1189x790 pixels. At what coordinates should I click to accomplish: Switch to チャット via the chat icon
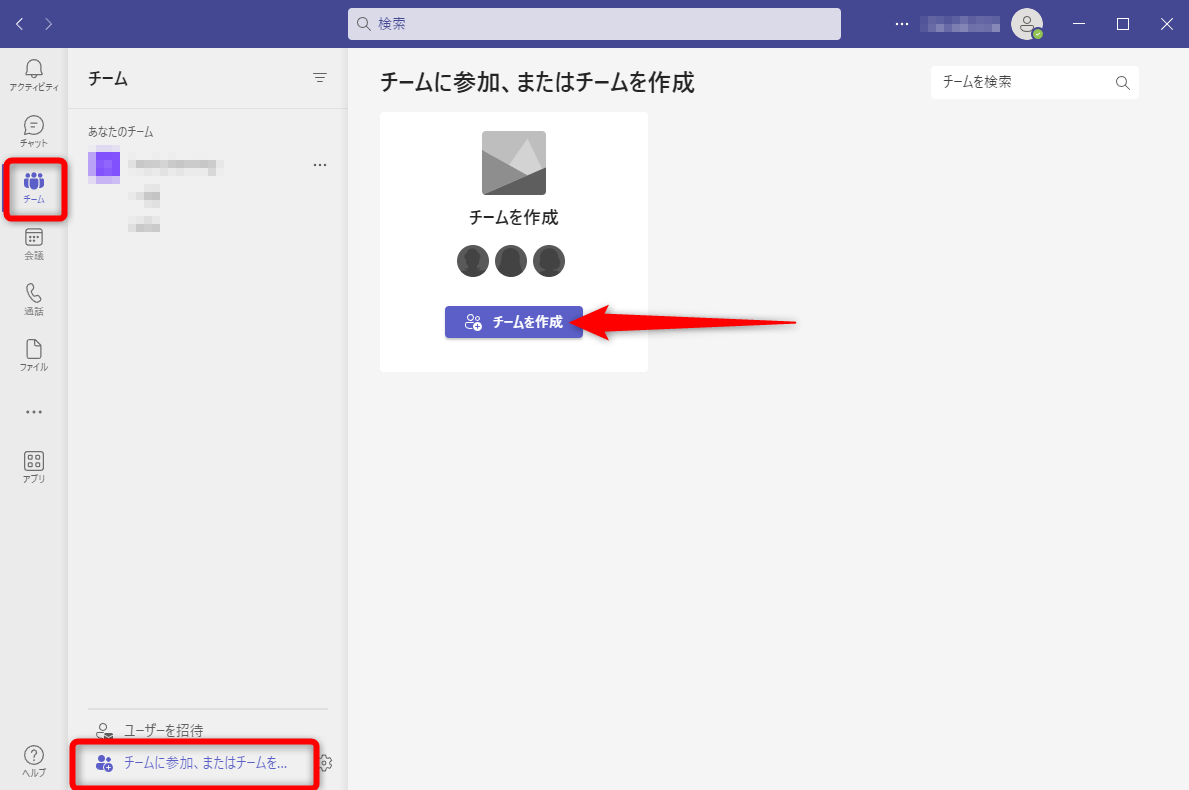tap(34, 130)
